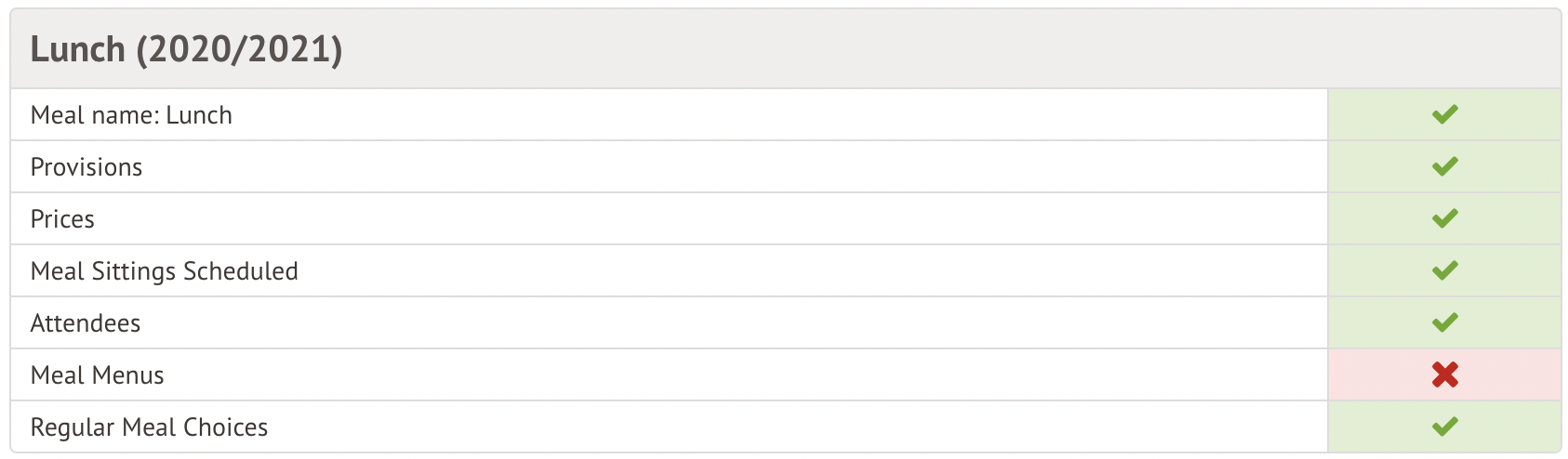Click the Meal Sittings Scheduled checkmark
Viewport: 1568px width, 459px height.
(x=1444, y=270)
